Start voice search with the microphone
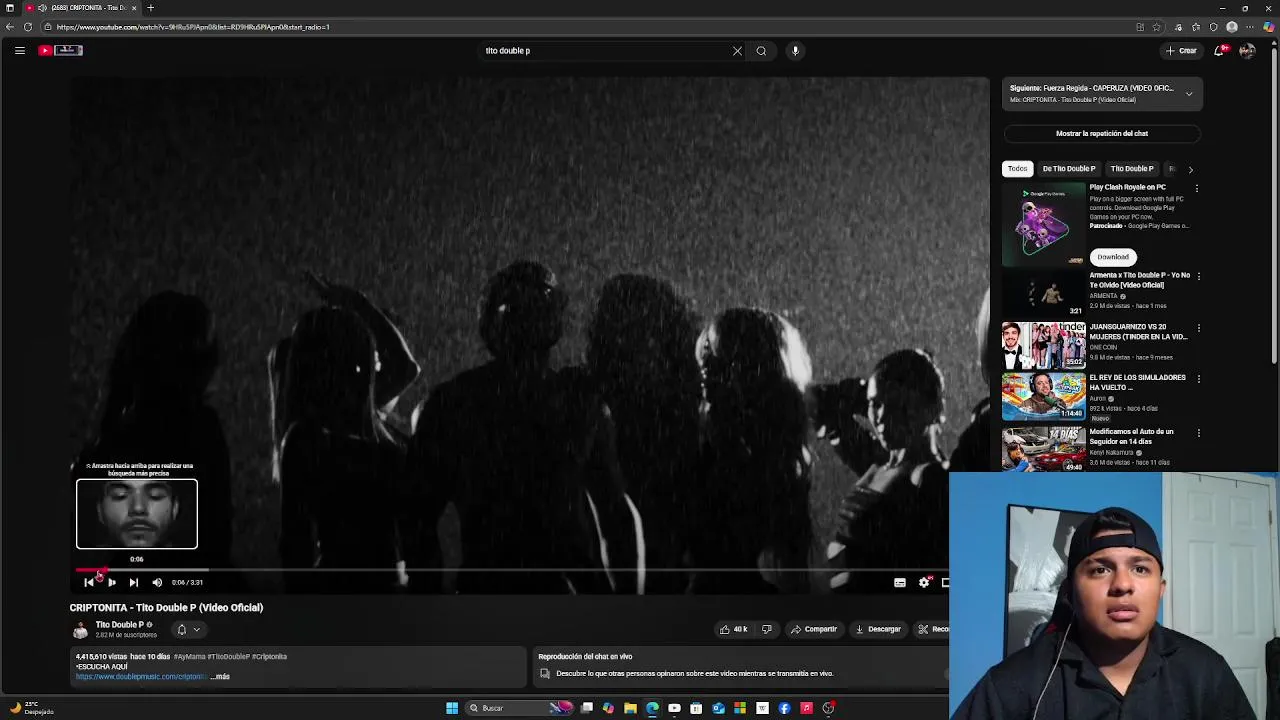 (x=795, y=51)
